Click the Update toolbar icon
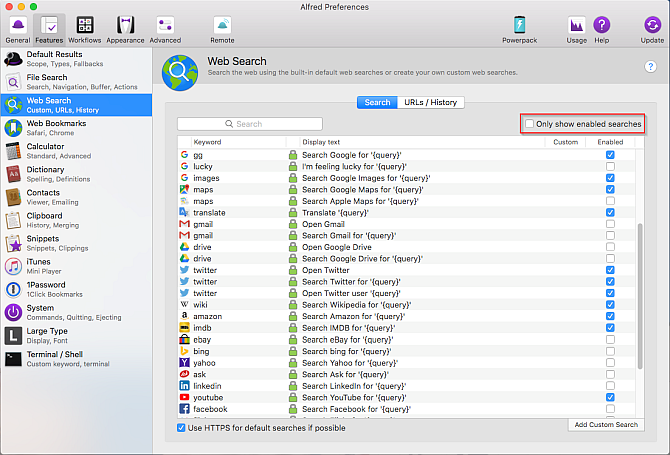Image resolution: width=670 pixels, height=455 pixels. pyautogui.click(x=651, y=28)
